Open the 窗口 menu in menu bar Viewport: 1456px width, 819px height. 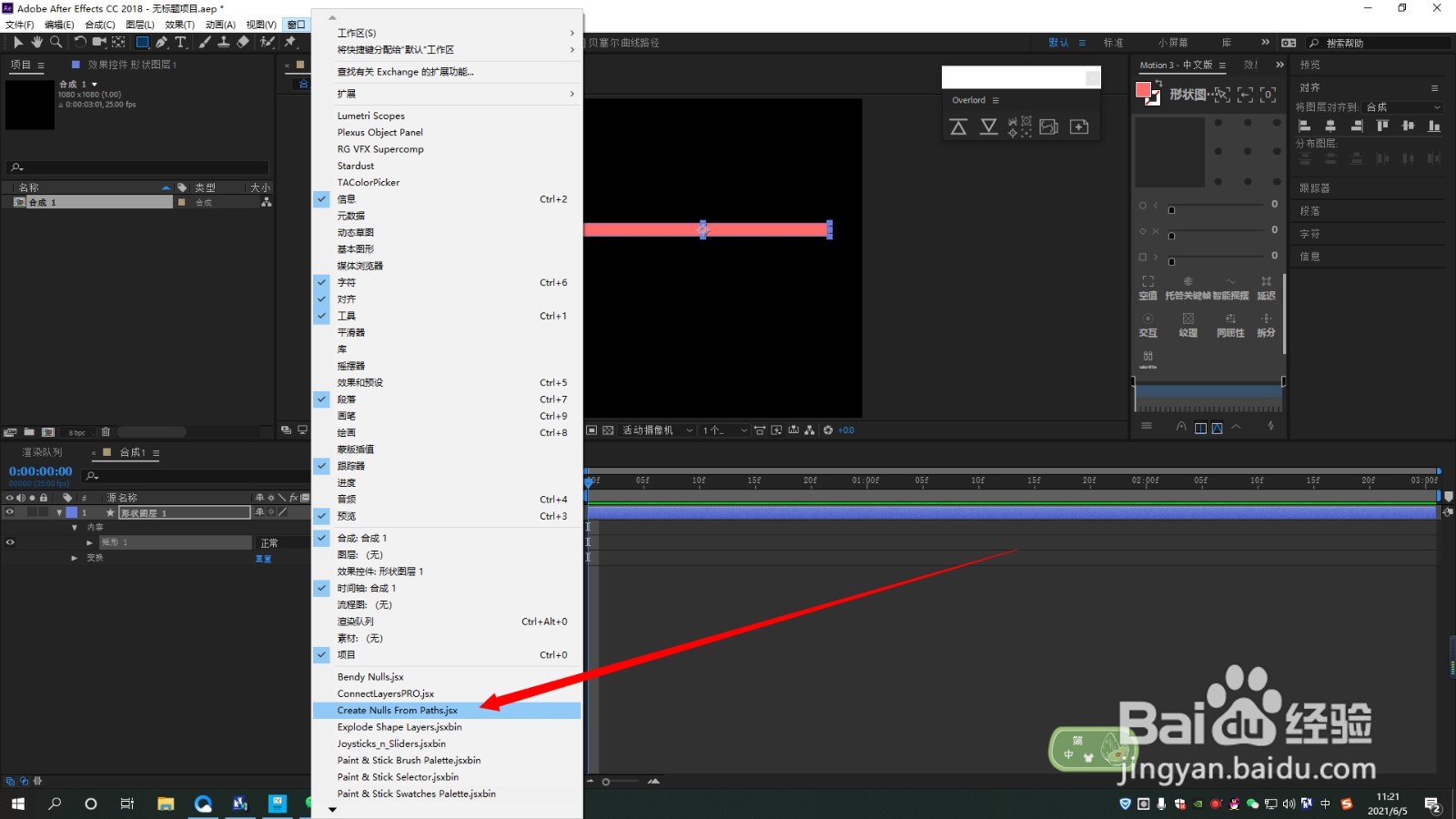297,25
